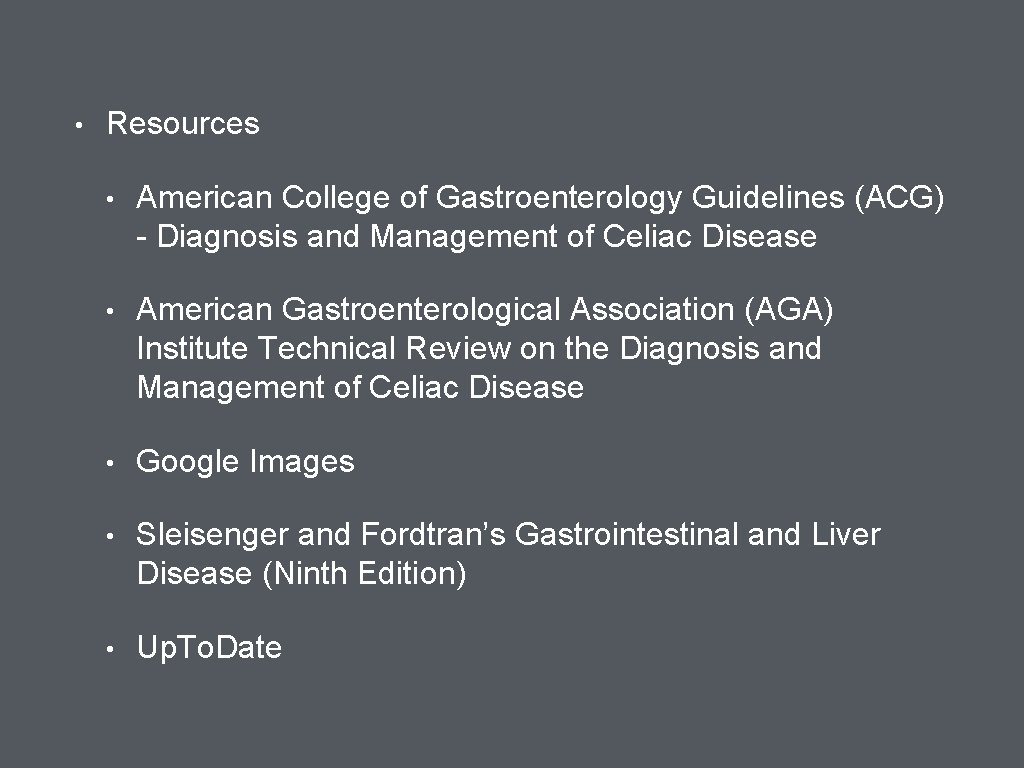Click the bullet before American Gastroenterological entry
The image size is (1024, 768).
pyautogui.click(x=110, y=312)
